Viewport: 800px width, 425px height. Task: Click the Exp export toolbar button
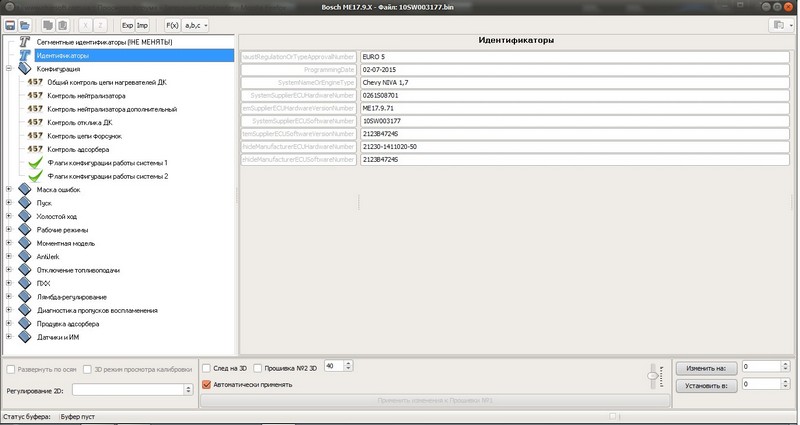pos(127,24)
